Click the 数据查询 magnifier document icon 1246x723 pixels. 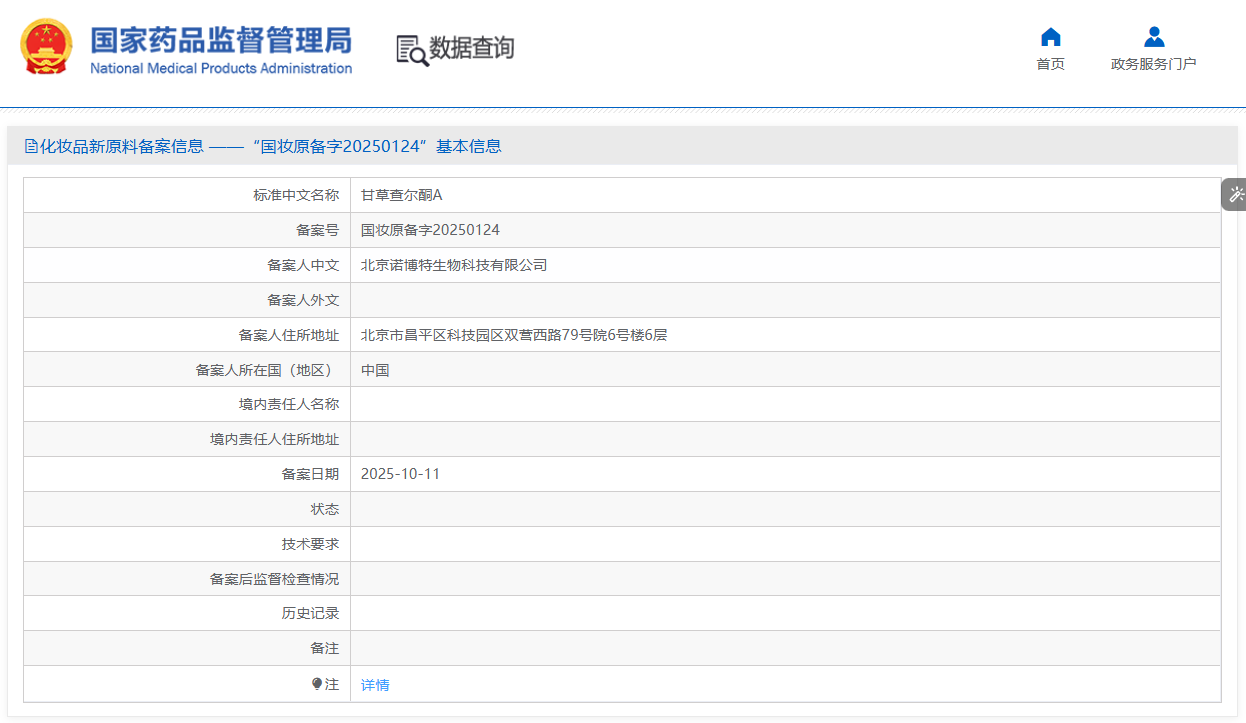tap(411, 50)
